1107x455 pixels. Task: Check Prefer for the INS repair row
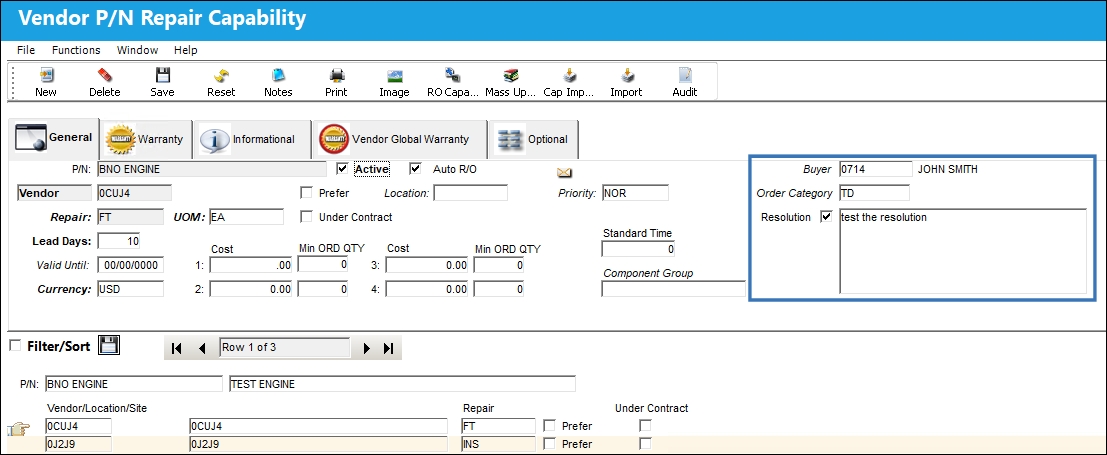click(549, 444)
